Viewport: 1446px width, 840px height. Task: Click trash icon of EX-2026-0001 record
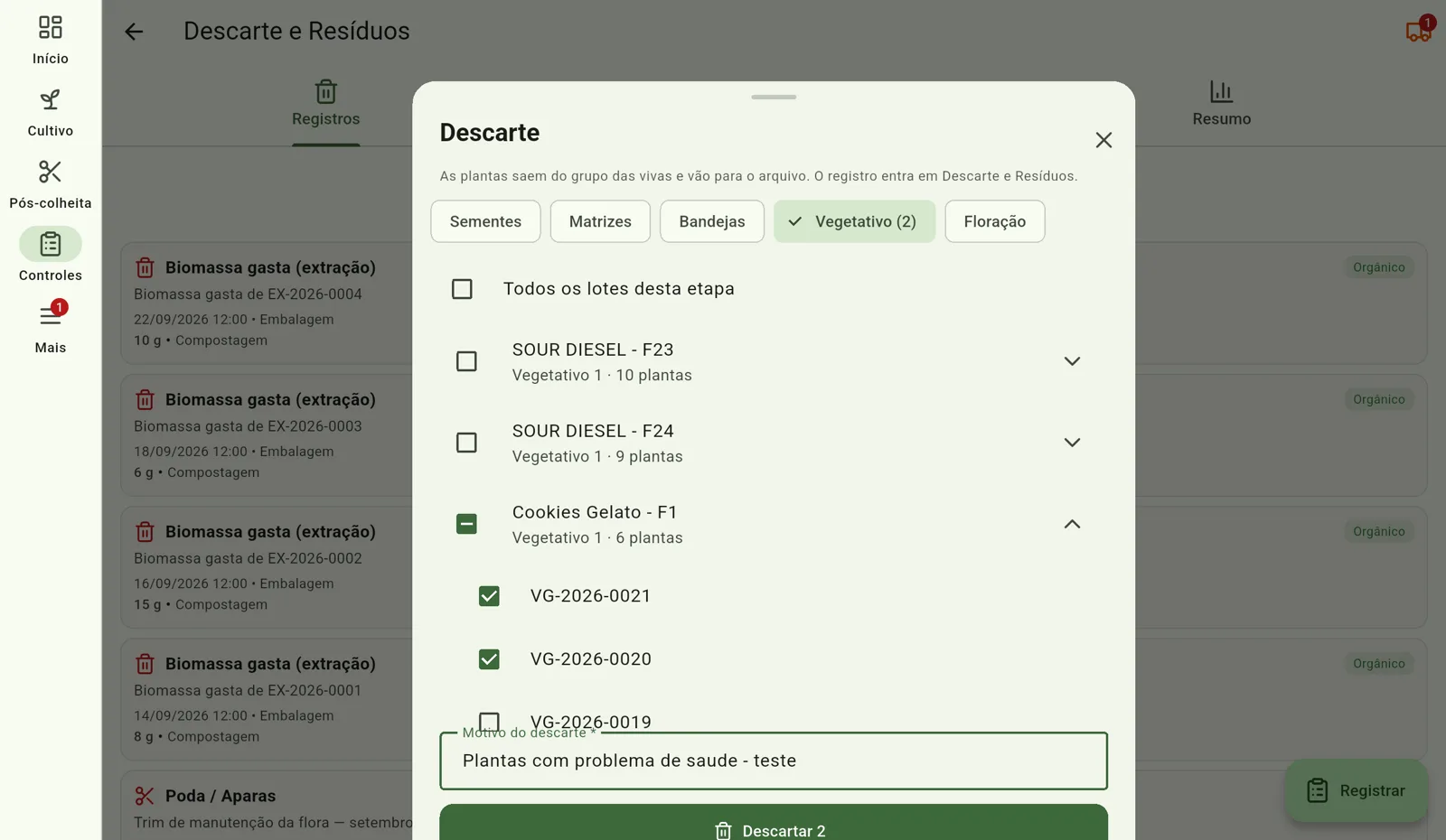145,664
